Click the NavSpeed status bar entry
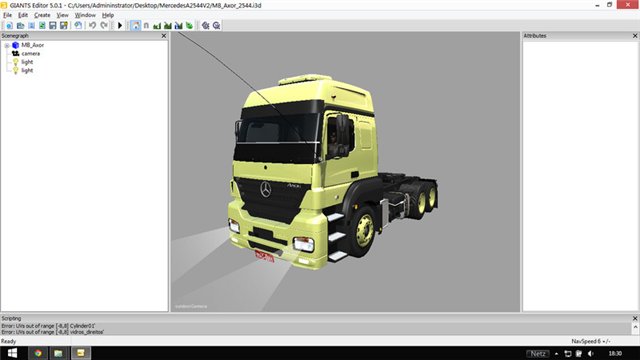 (x=591, y=341)
